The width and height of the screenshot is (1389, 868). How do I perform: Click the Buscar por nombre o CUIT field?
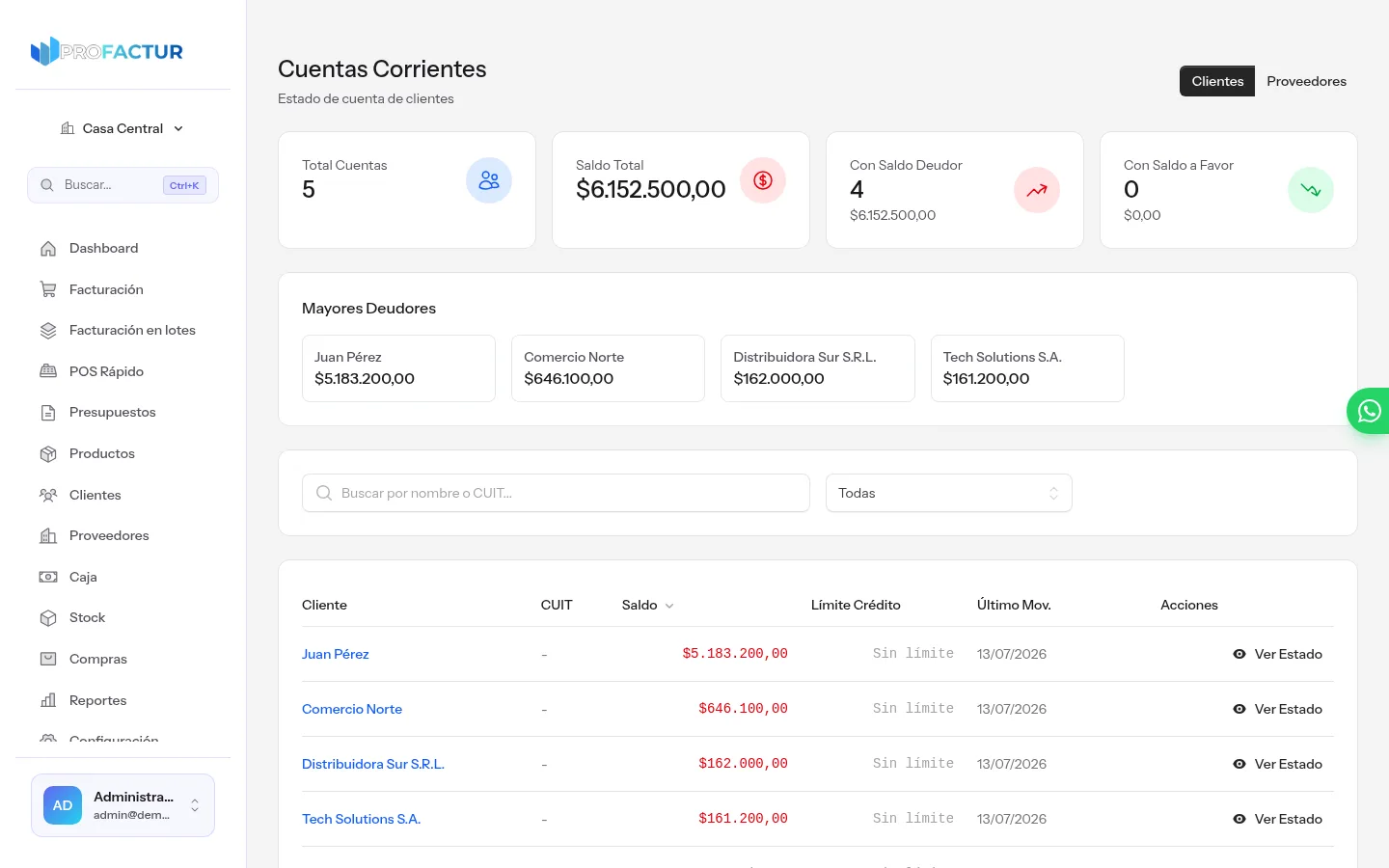556,493
